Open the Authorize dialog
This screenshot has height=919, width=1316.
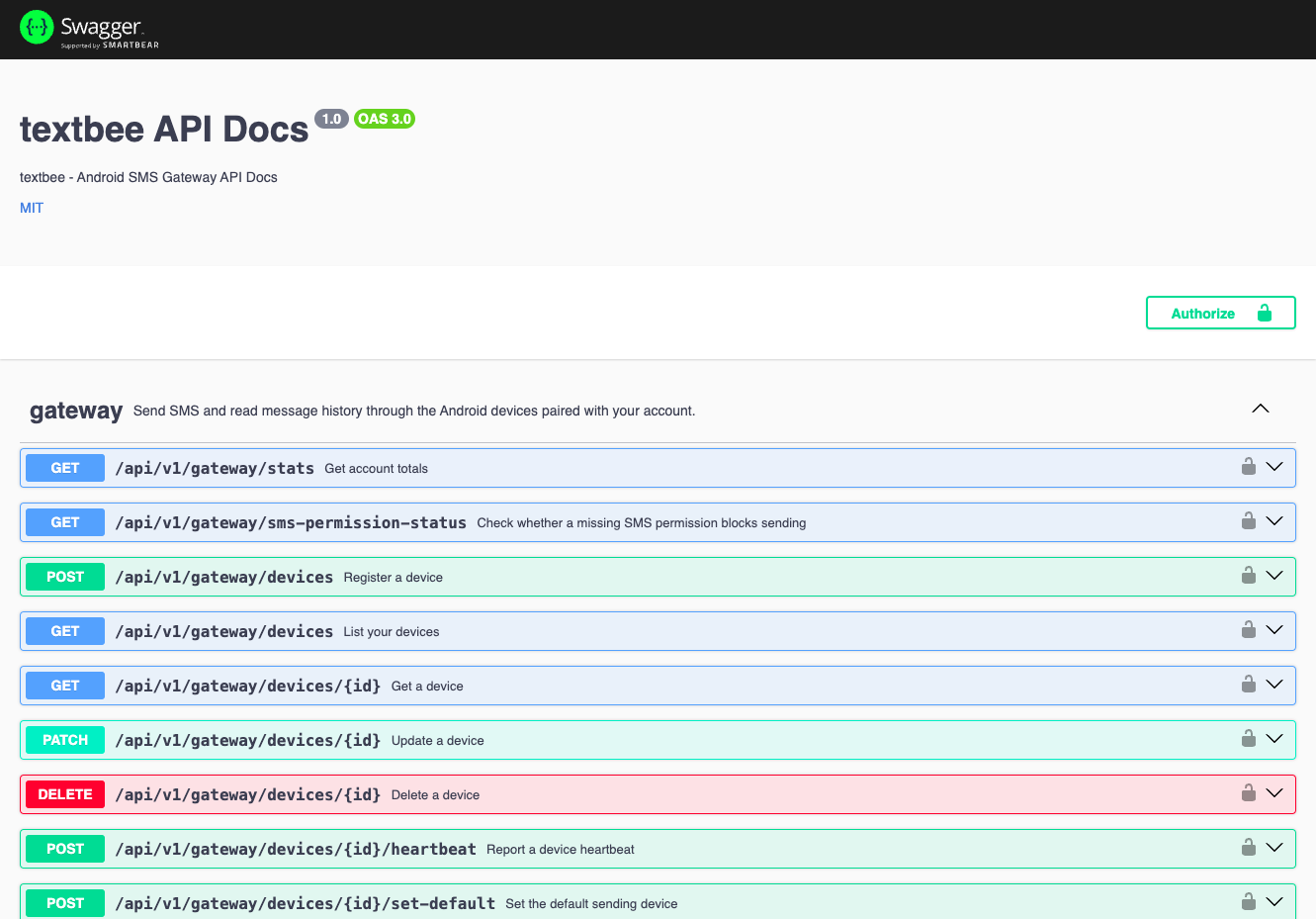coord(1221,313)
